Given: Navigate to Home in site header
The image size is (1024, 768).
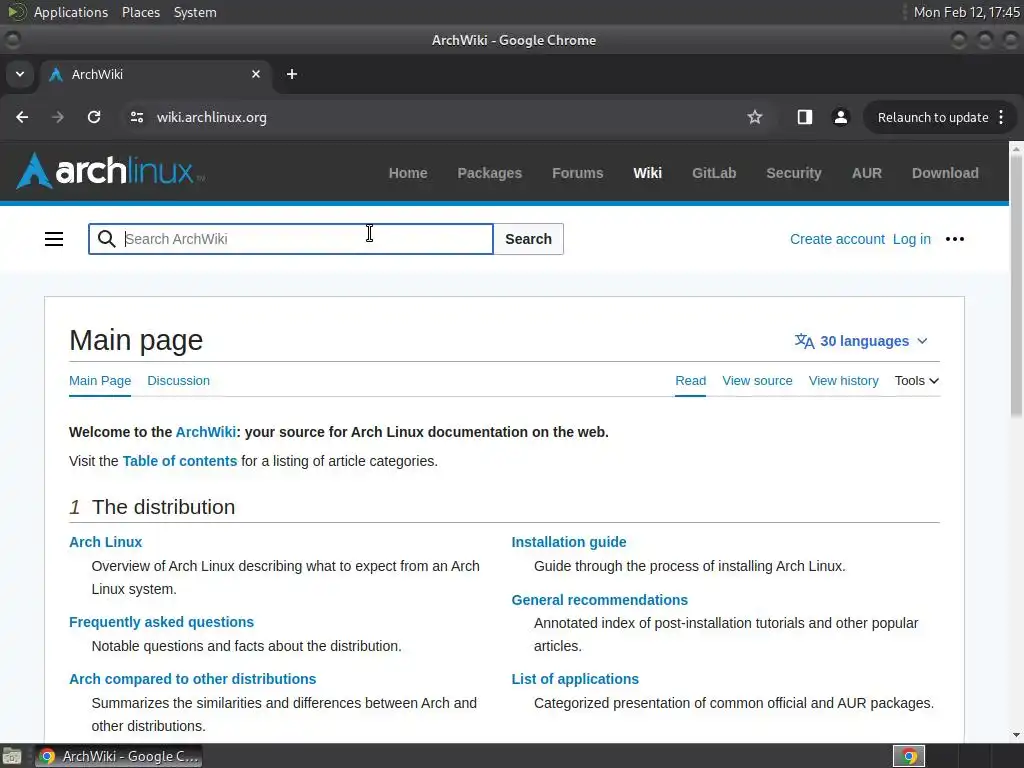Looking at the screenshot, I should click(408, 173).
